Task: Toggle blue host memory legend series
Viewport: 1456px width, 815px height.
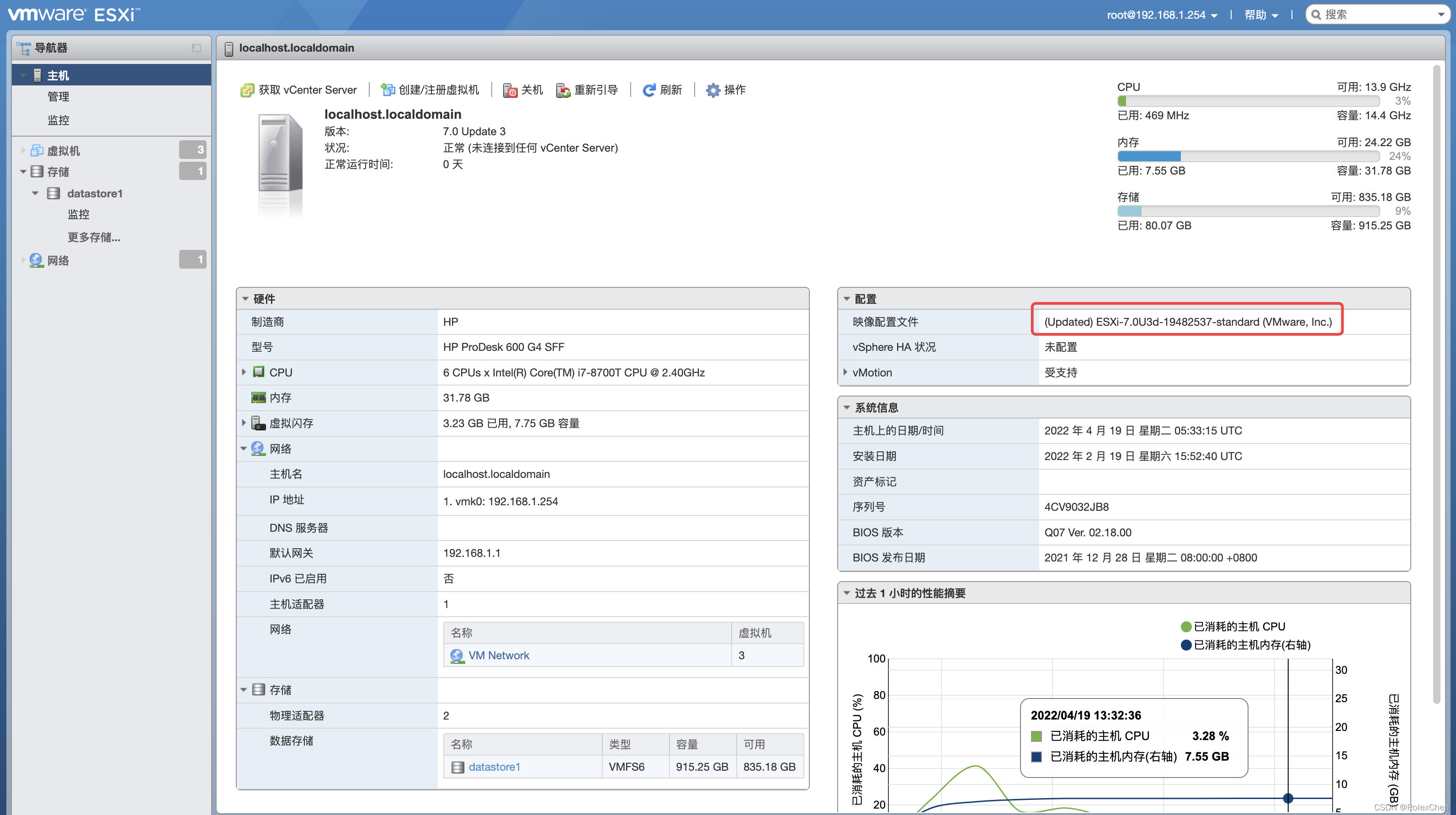Action: click(x=1186, y=645)
